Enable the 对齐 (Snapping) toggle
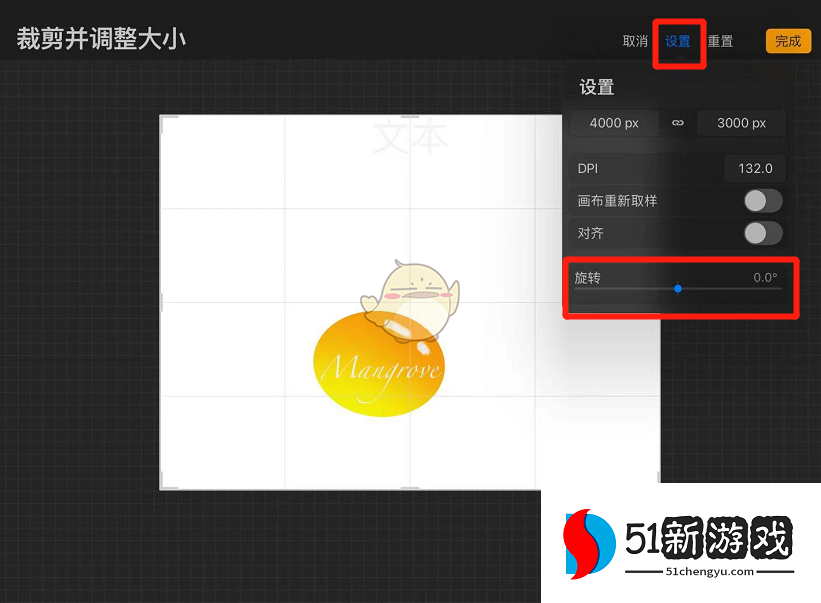The height and width of the screenshot is (603, 821). (x=763, y=232)
